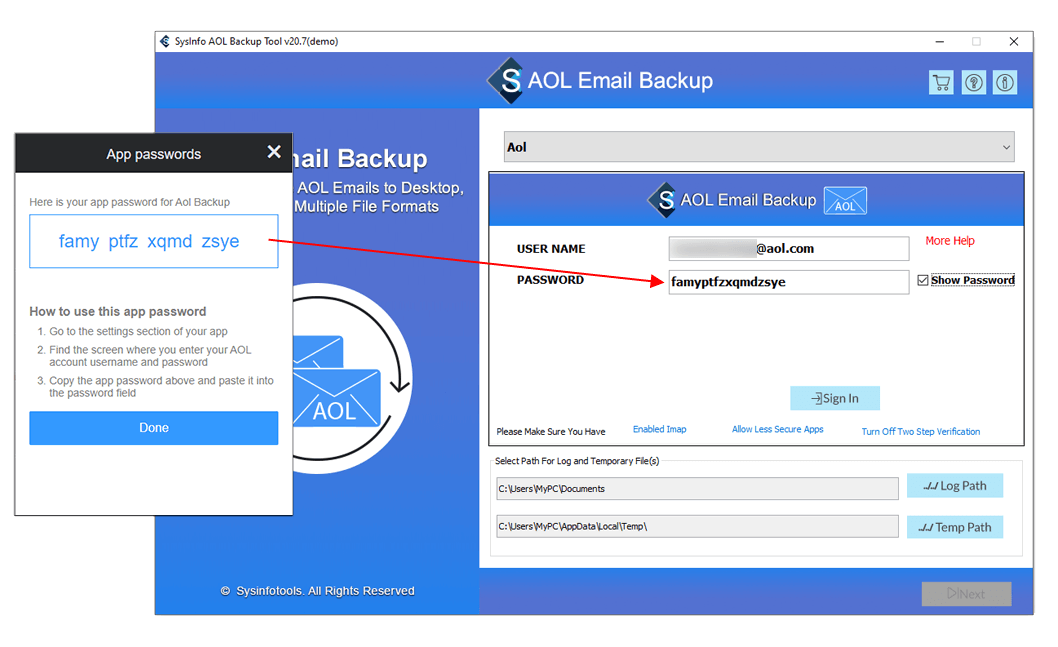
Task: Click the AOL envelope badge next to the heading
Action: [x=845, y=200]
